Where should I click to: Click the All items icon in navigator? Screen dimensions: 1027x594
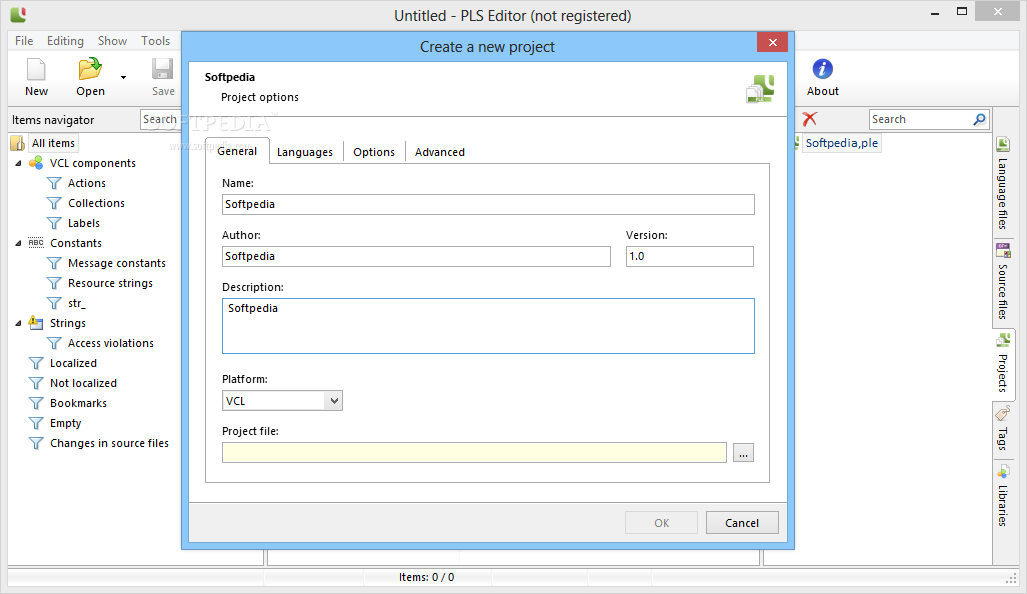coord(18,143)
